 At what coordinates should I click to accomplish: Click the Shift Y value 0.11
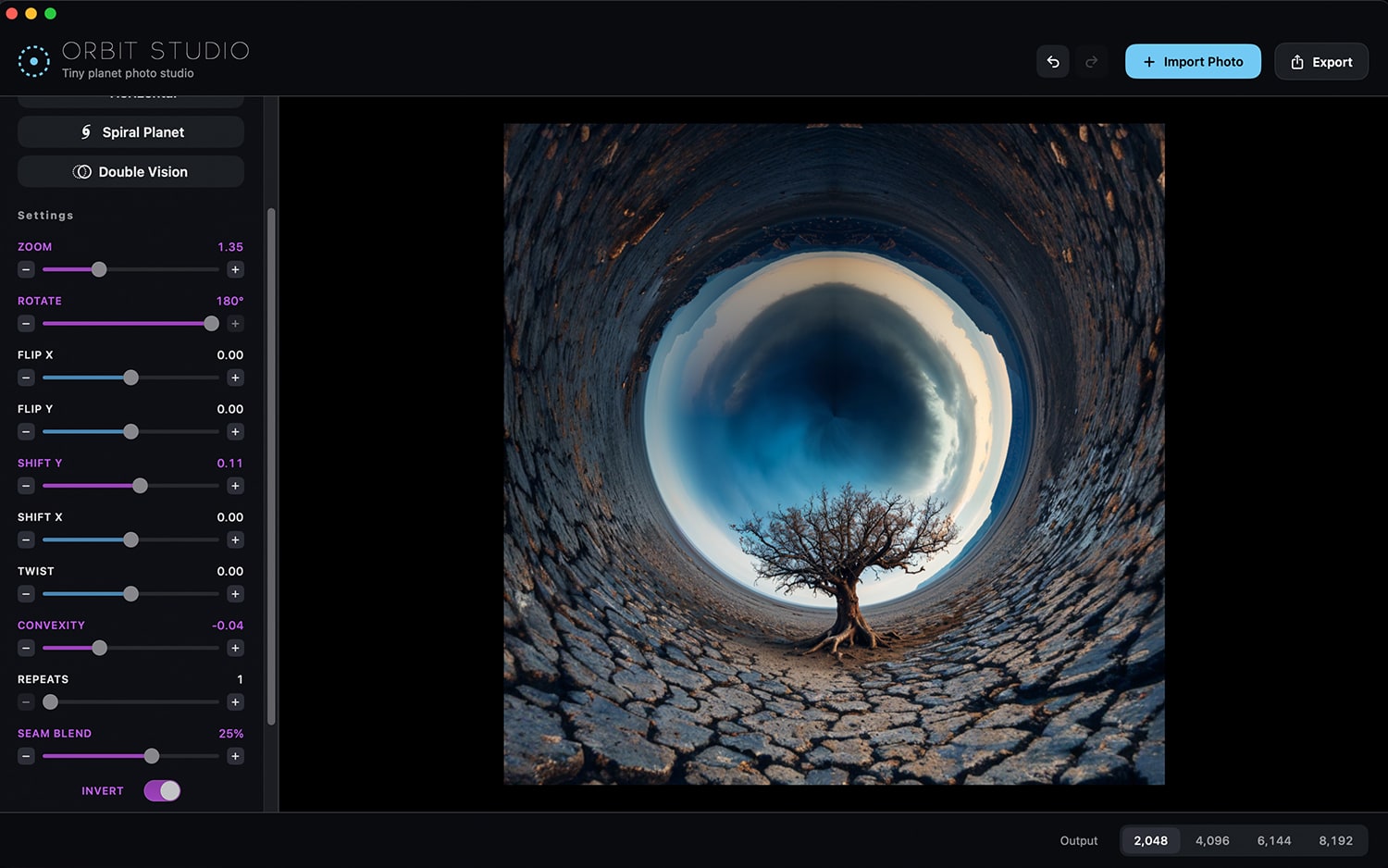230,464
